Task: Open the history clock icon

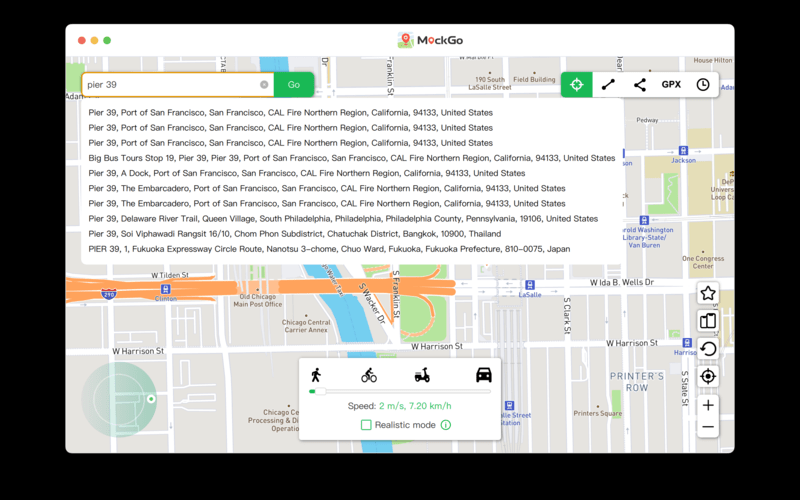Action: tap(703, 85)
